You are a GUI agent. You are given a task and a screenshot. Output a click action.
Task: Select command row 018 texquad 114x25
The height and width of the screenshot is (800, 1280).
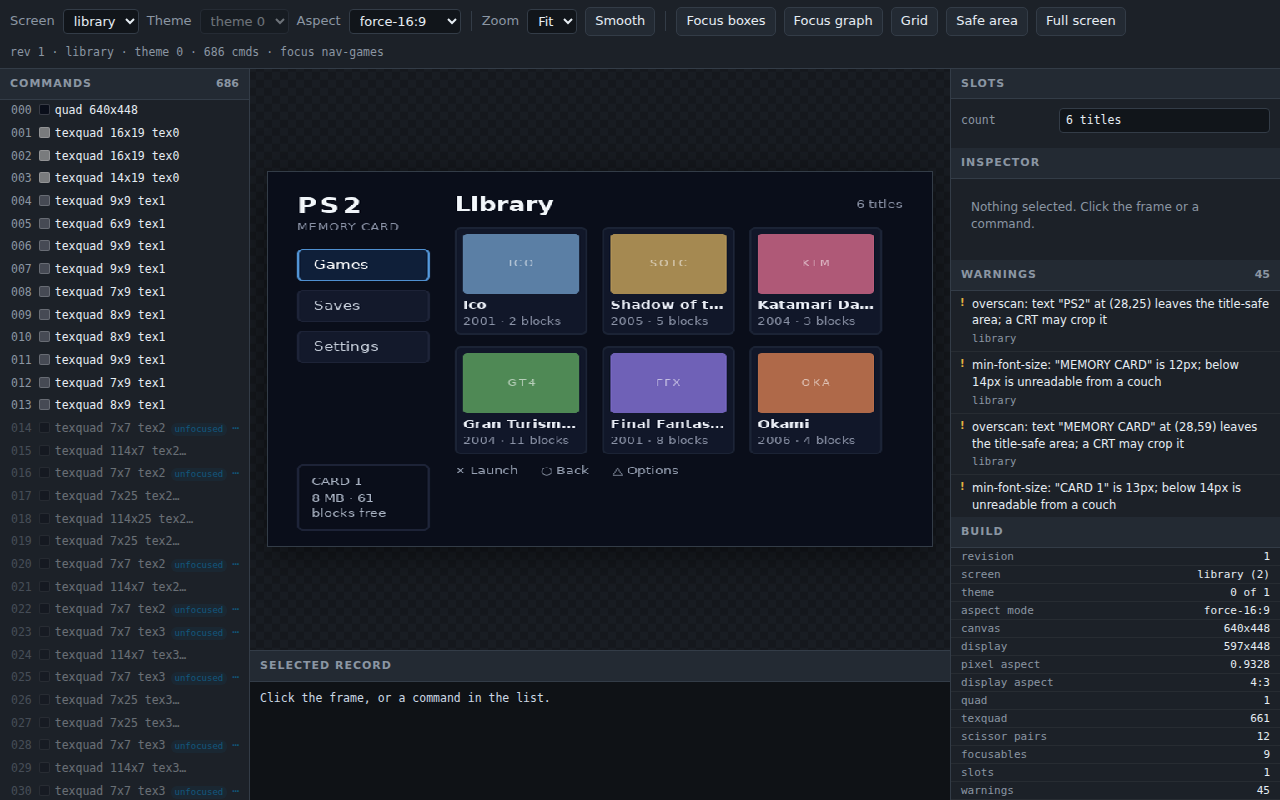124,519
